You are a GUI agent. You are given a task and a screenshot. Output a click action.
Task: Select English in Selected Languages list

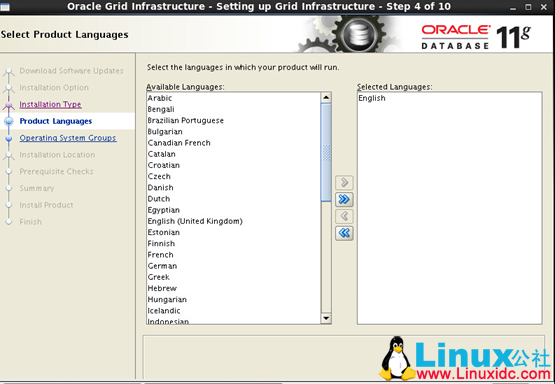click(449, 98)
